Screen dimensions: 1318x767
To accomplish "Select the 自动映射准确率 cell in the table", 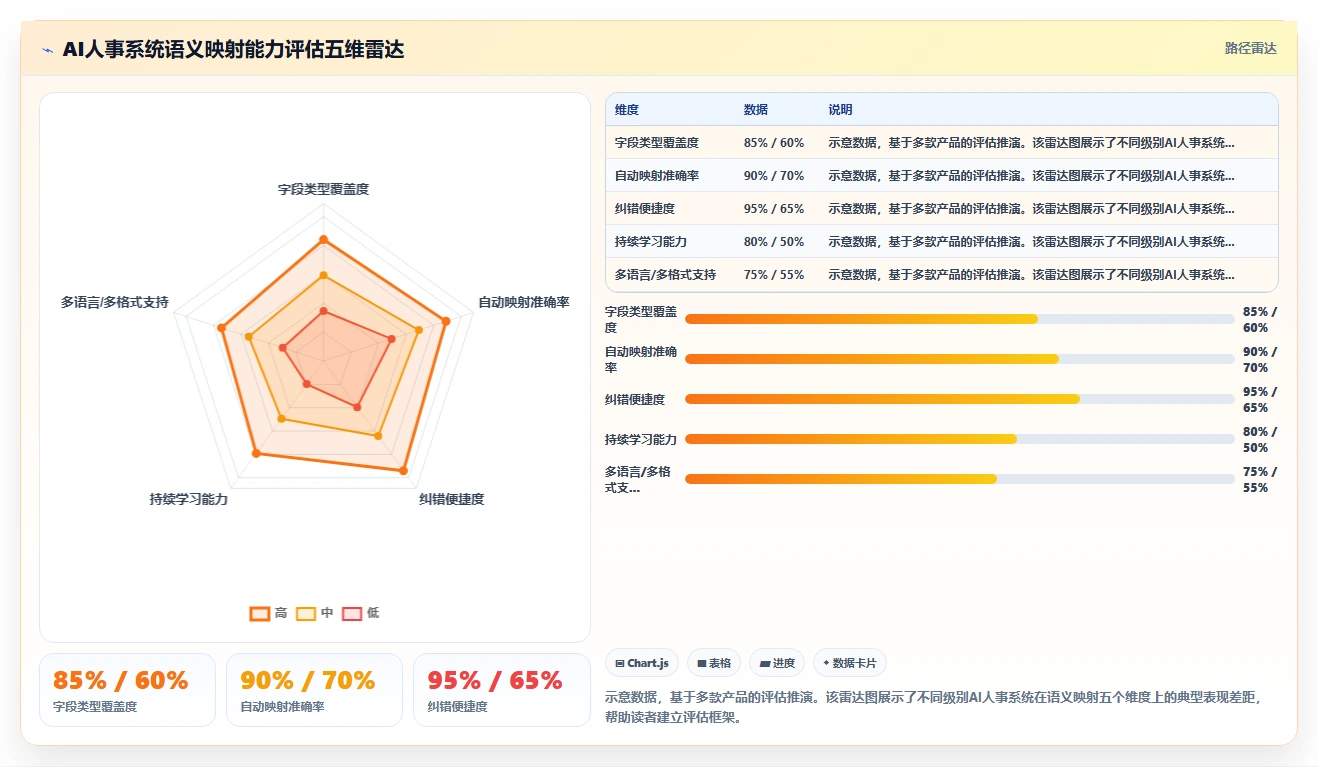I will [x=657, y=176].
